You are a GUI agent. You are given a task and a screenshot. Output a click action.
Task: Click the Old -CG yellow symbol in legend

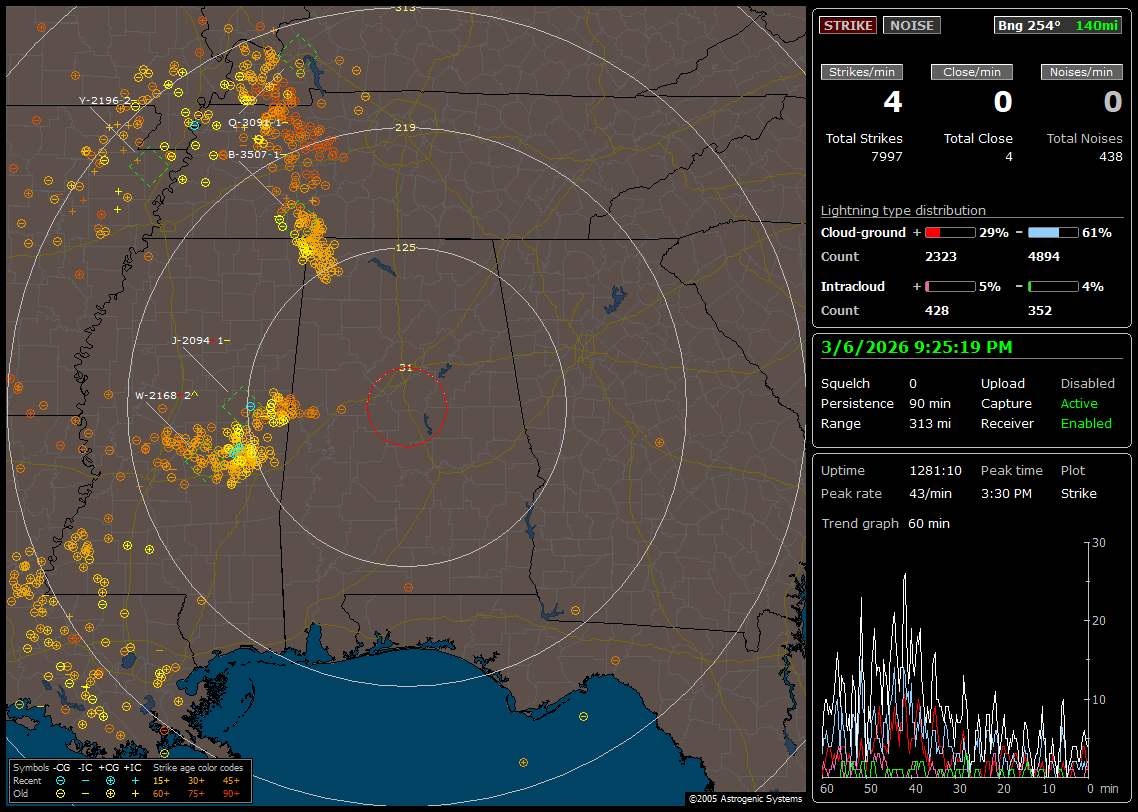point(60,793)
